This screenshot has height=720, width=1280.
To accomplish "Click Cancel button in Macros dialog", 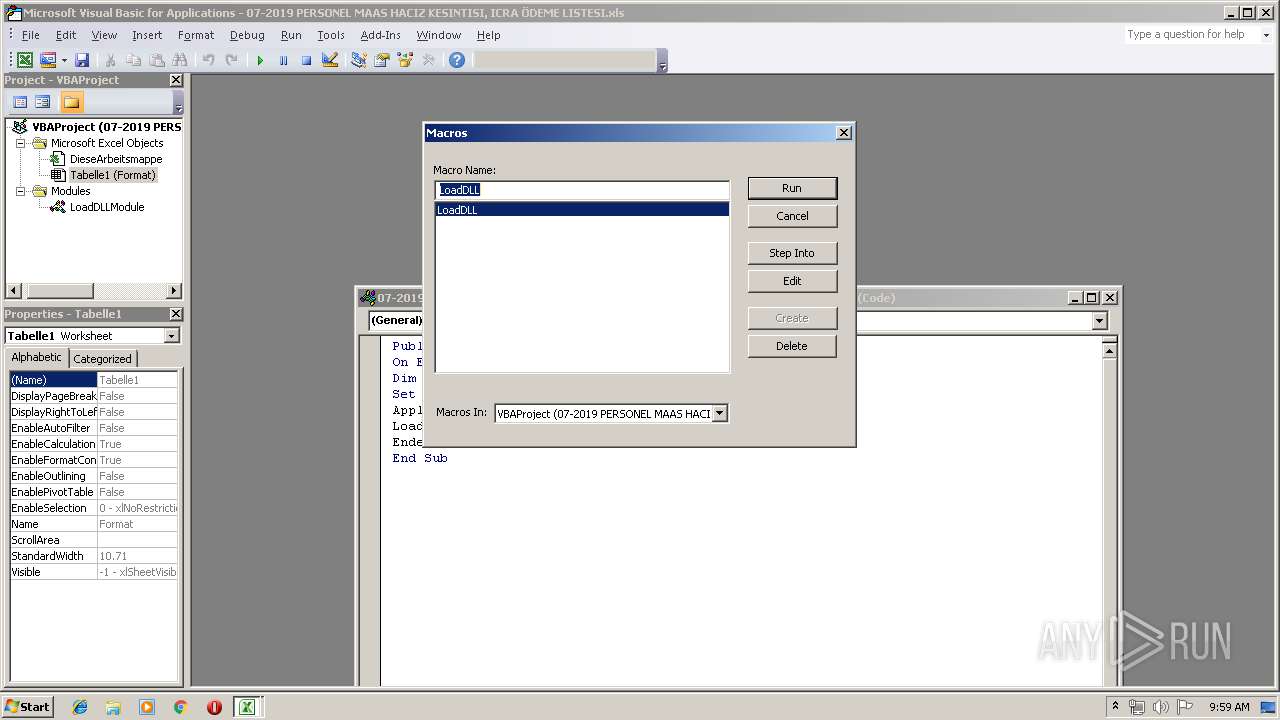I will [x=792, y=216].
